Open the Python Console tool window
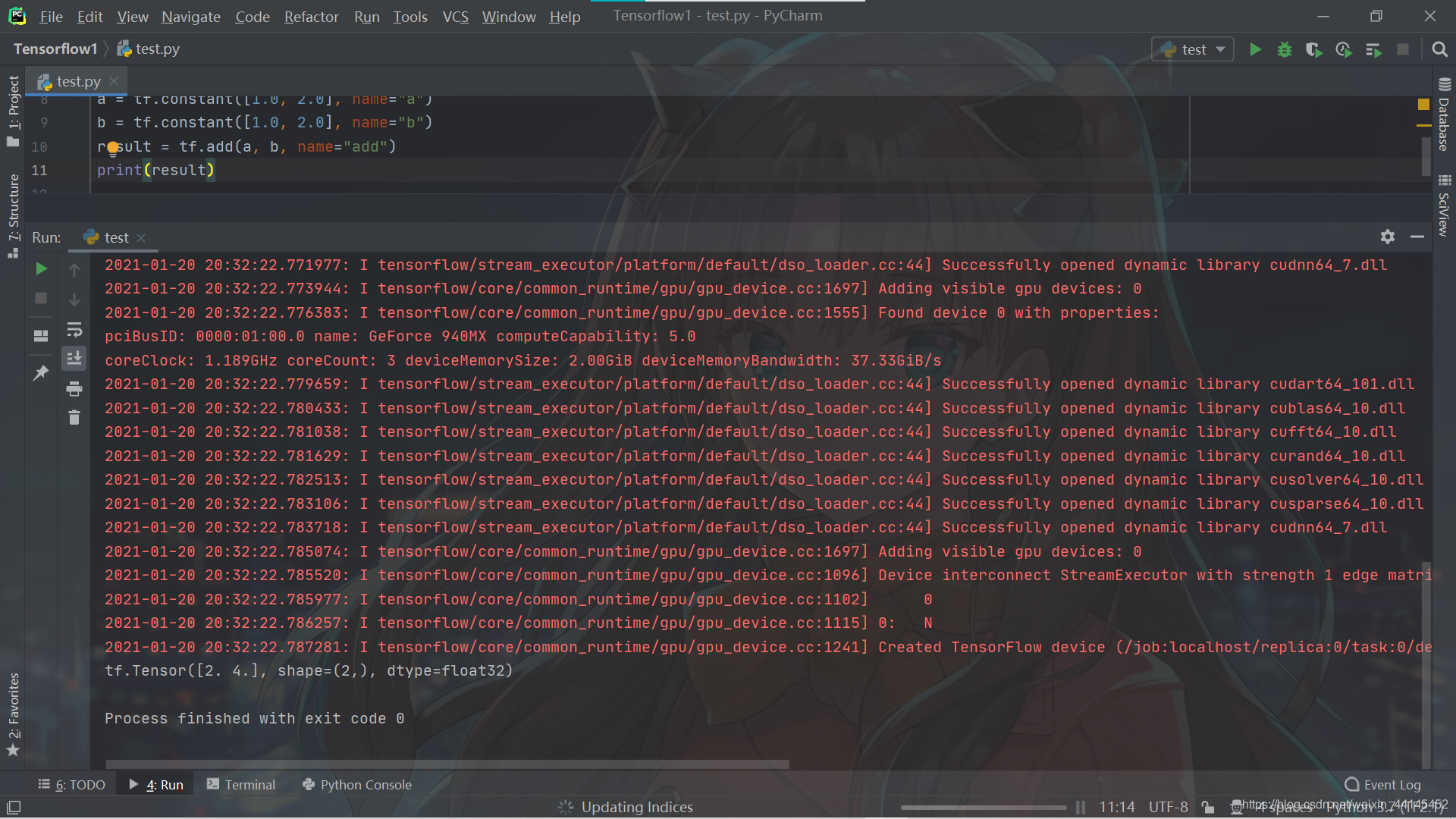This screenshot has width=1456, height=819. [357, 784]
